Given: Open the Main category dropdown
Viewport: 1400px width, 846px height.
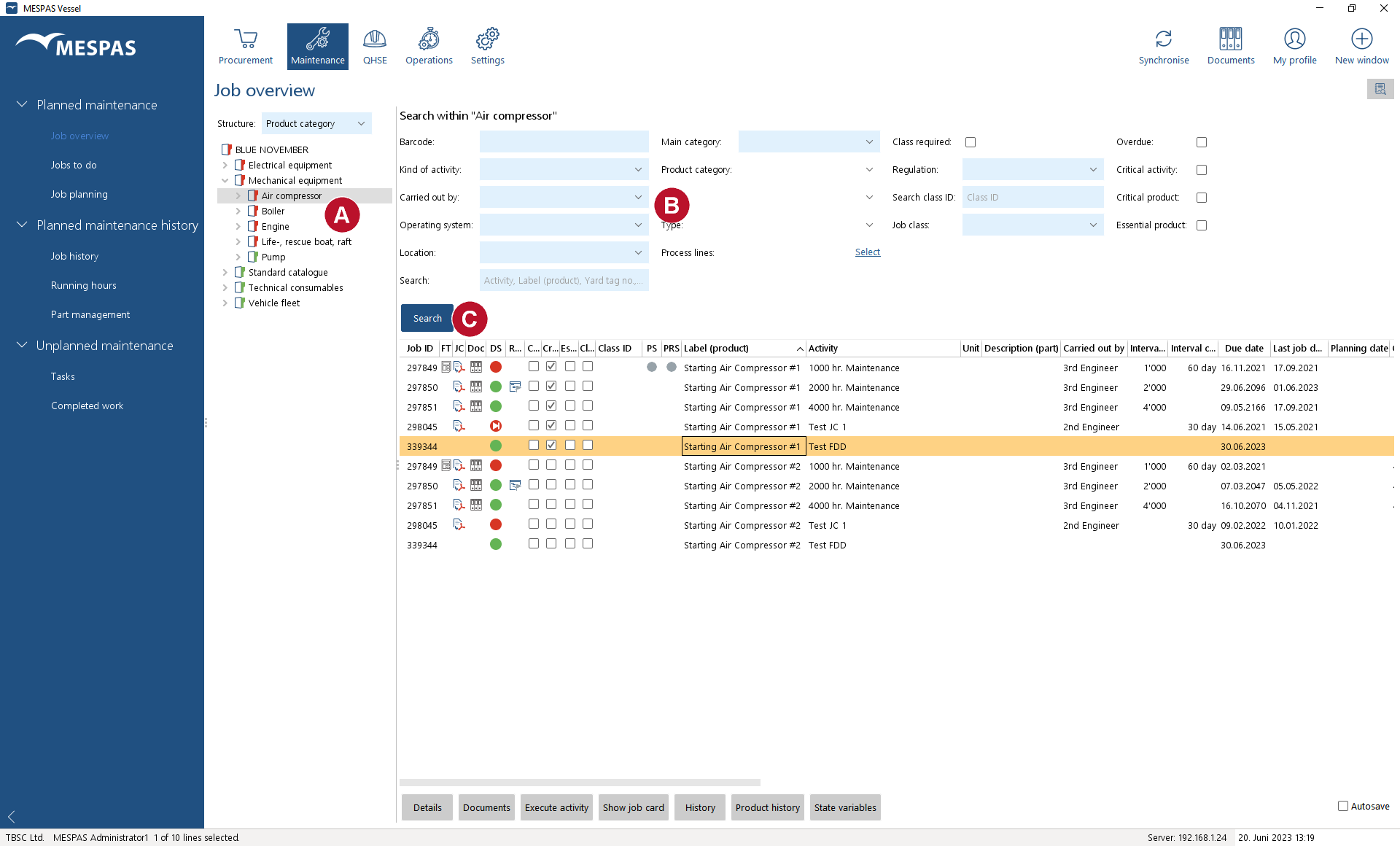Looking at the screenshot, I should (x=809, y=141).
